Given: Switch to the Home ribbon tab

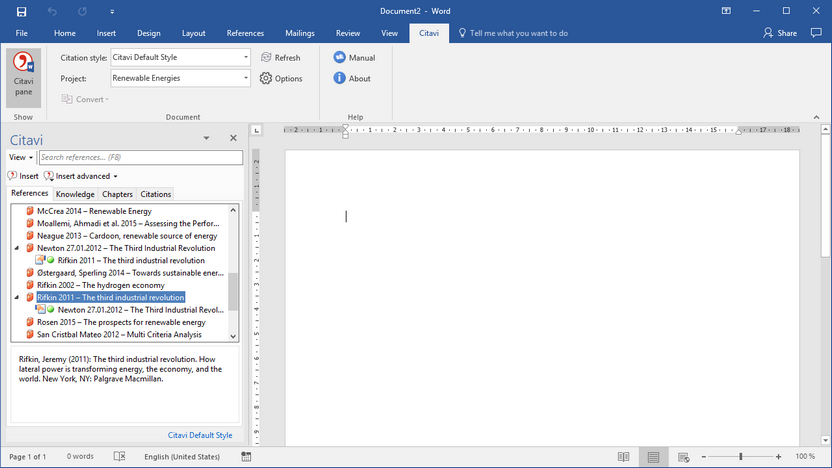Looking at the screenshot, I should point(65,33).
